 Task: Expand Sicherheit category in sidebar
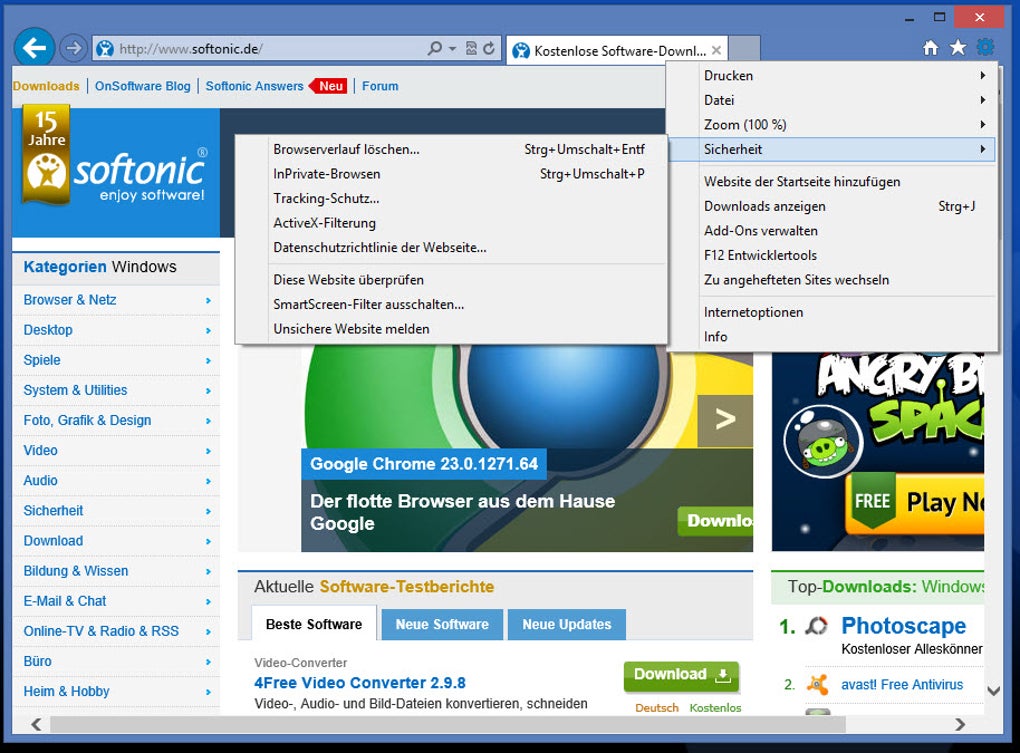point(116,511)
